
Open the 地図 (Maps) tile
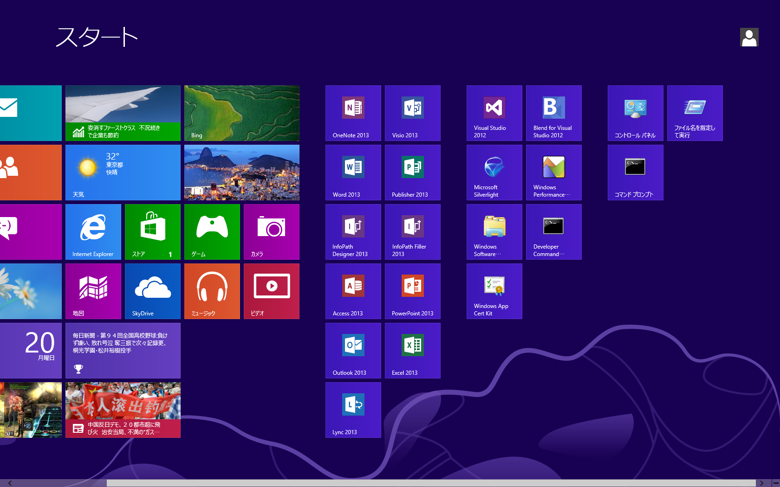(x=93, y=291)
